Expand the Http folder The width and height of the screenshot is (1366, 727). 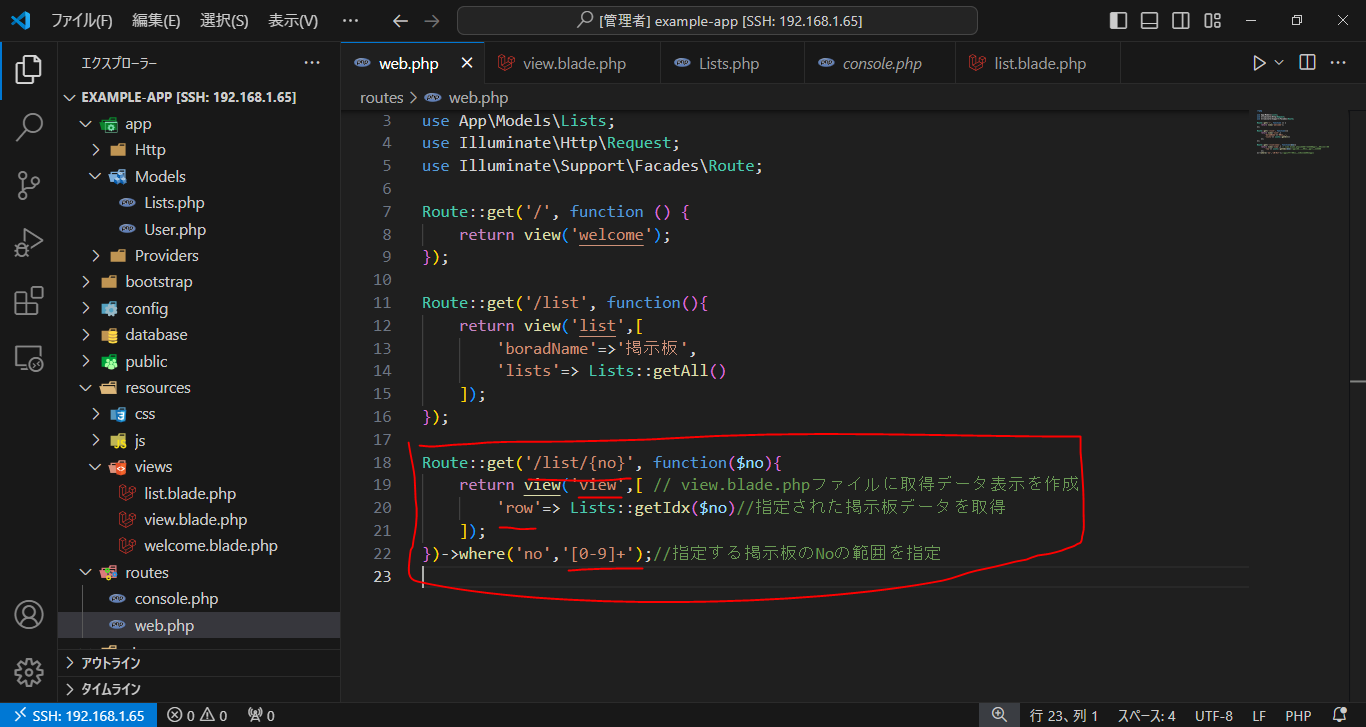pyautogui.click(x=199, y=150)
